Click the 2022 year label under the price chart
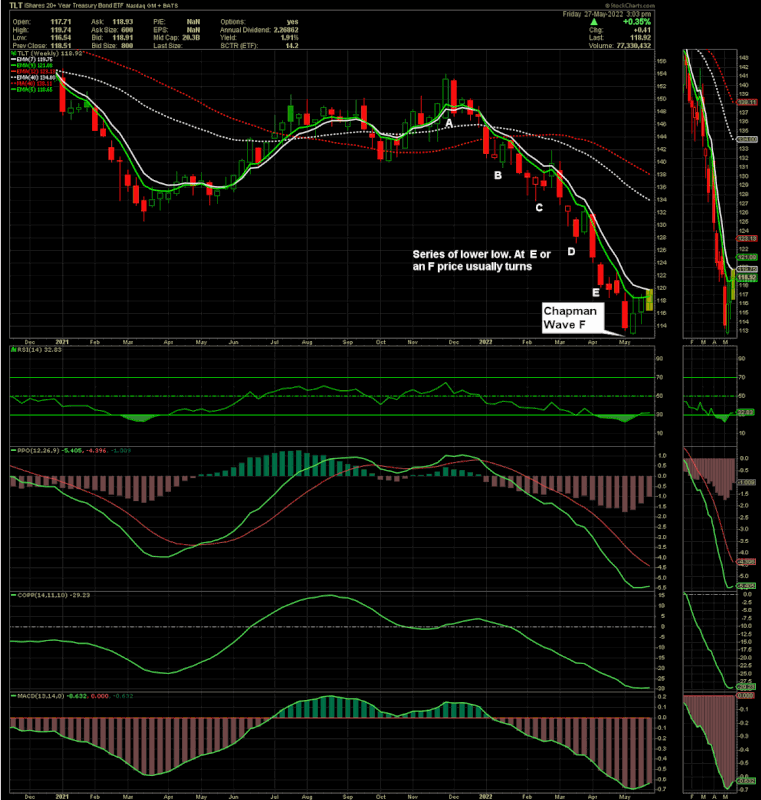This screenshot has height=800, width=761. click(485, 342)
